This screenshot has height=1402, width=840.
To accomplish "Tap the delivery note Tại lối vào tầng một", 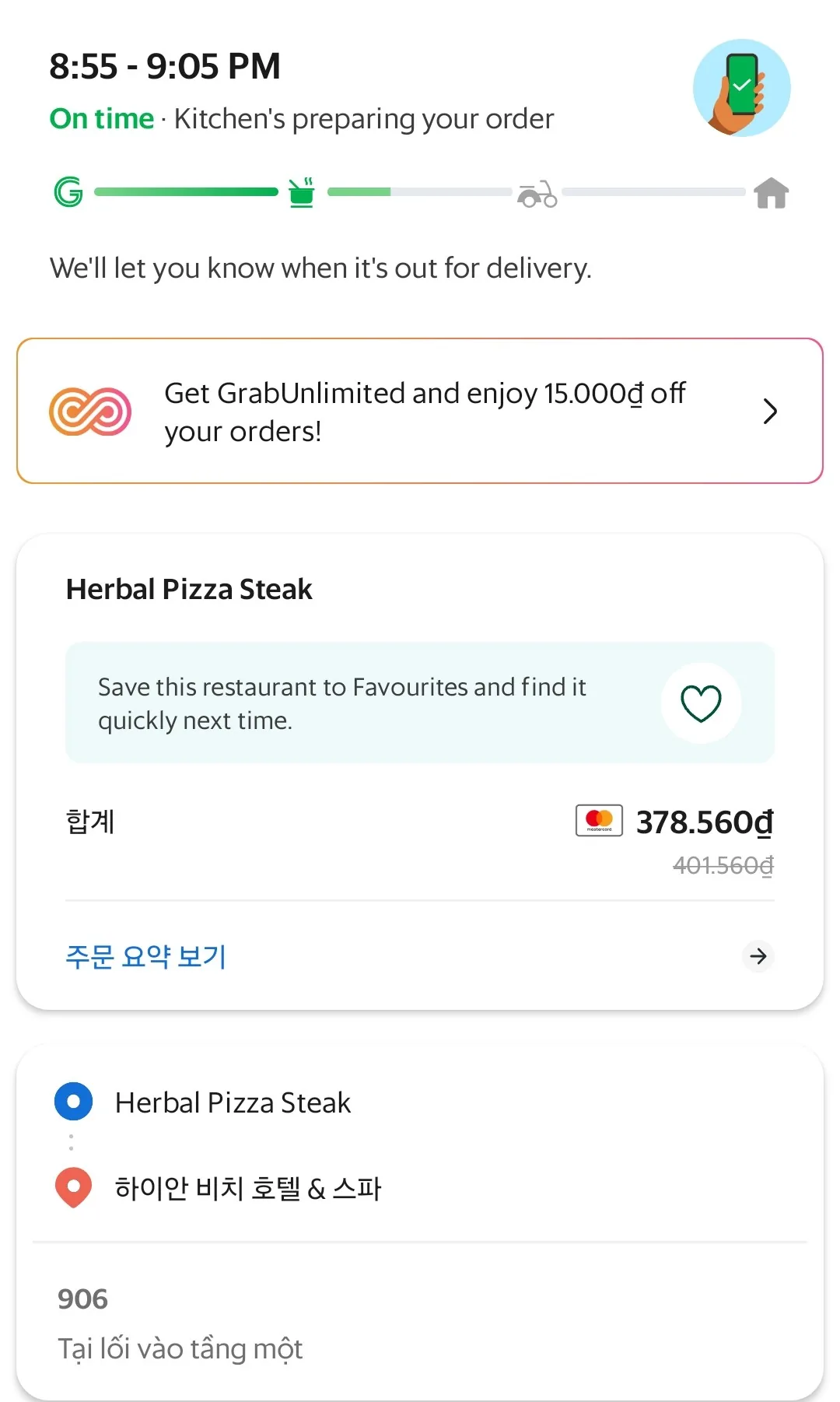I will [180, 1348].
